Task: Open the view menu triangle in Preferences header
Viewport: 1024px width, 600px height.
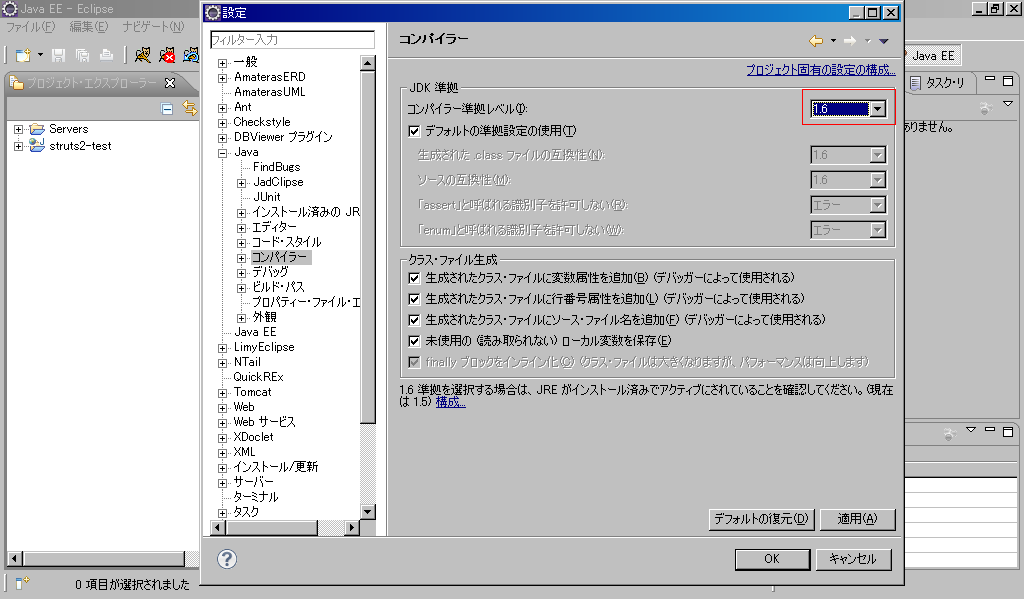Action: pyautogui.click(x=884, y=41)
